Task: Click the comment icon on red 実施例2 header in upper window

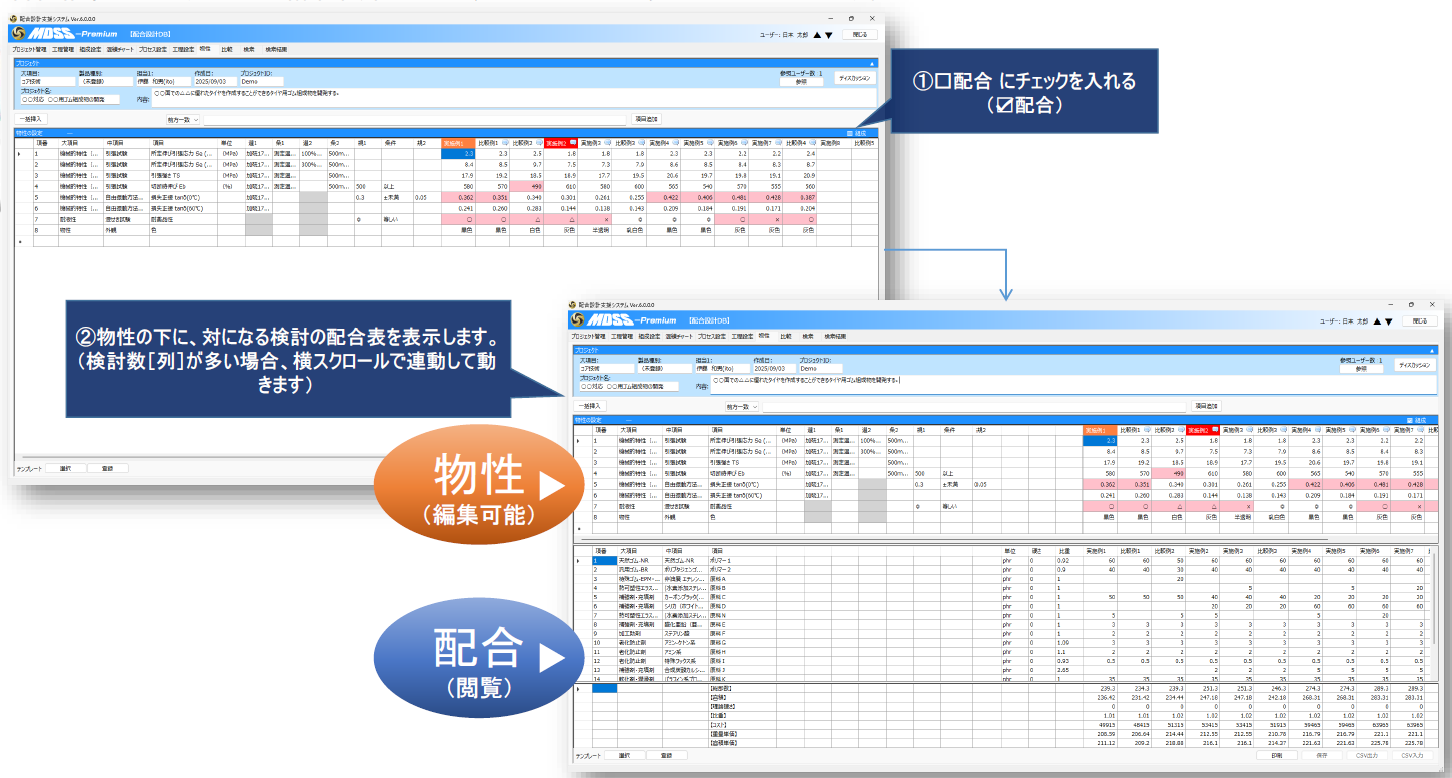Action: click(574, 143)
